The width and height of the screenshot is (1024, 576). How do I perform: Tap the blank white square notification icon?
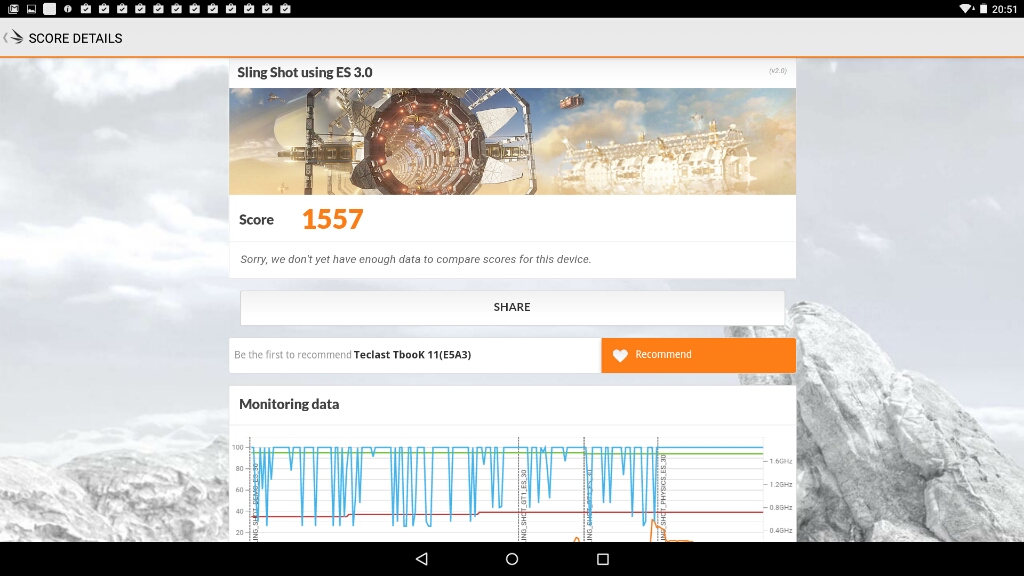50,8
